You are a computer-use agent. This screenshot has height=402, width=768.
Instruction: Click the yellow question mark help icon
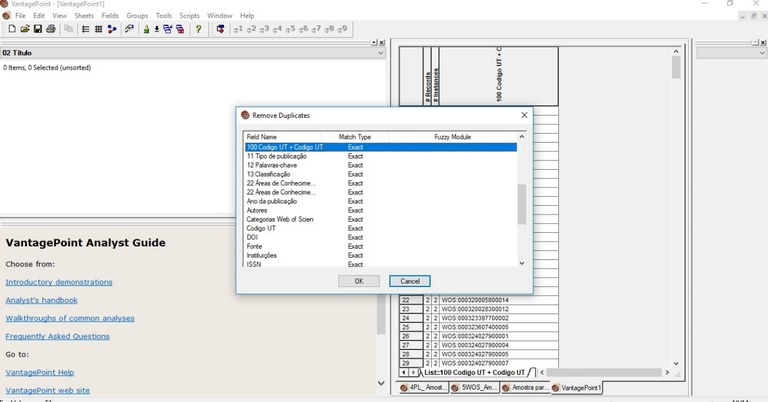(x=198, y=29)
